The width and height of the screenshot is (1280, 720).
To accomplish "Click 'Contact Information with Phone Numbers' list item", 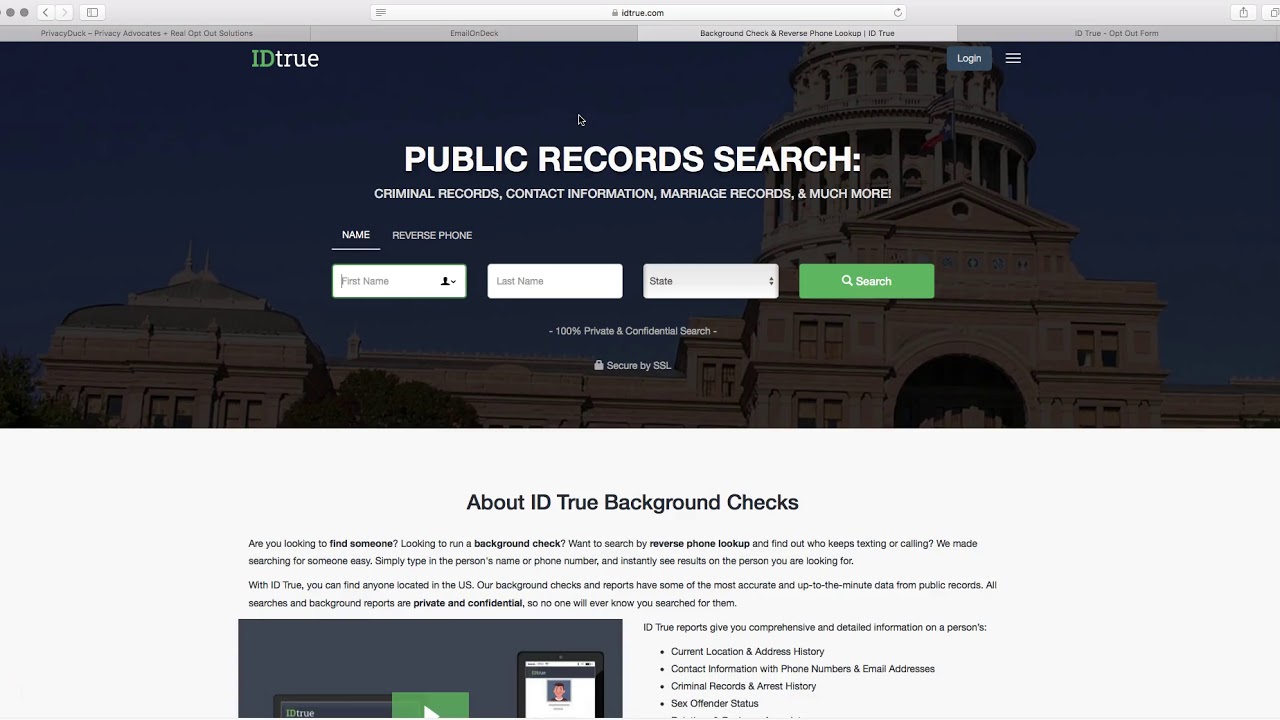I will coord(803,669).
